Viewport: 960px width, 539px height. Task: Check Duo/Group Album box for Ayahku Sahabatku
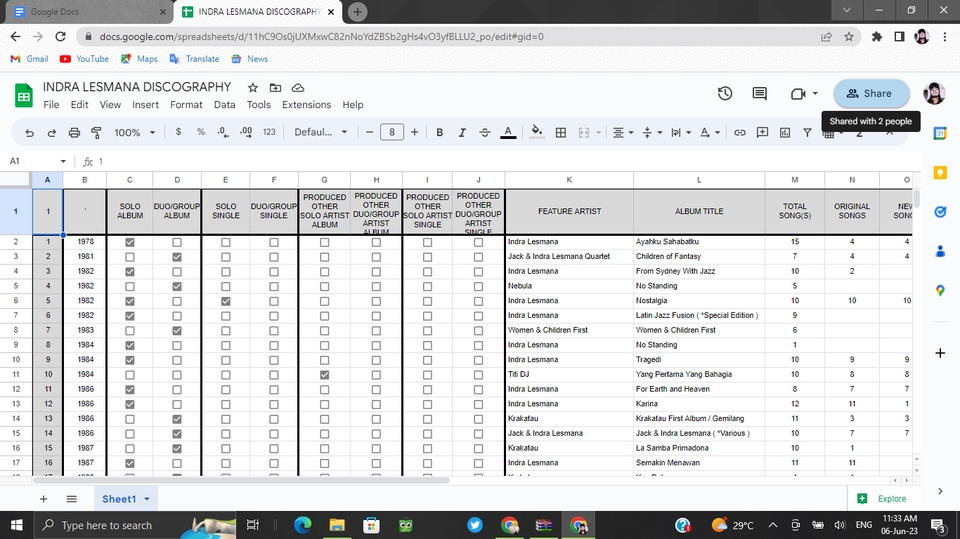pyautogui.click(x=177, y=242)
